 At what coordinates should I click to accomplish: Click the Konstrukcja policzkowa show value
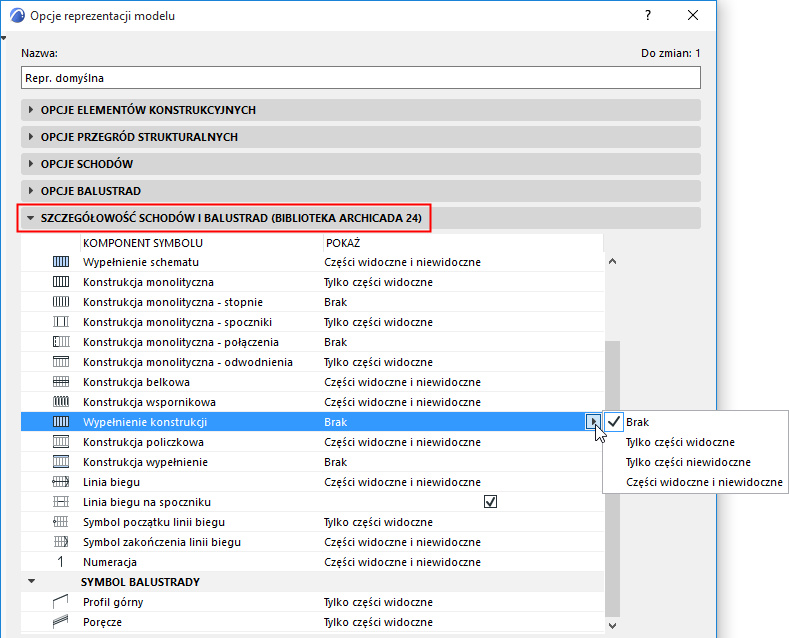(403, 442)
